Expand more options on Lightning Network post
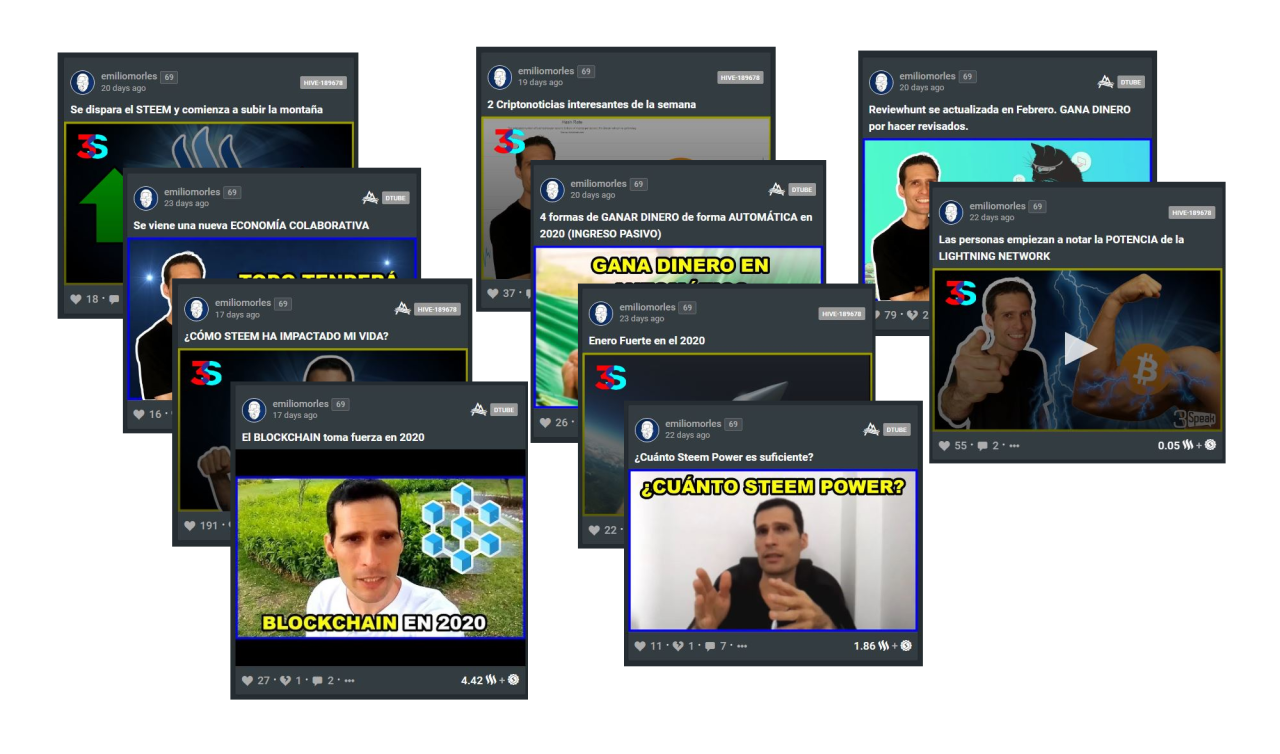The height and width of the screenshot is (754, 1280). (x=1014, y=445)
